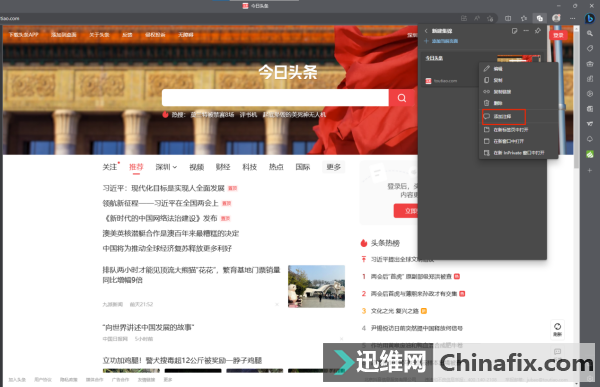The image size is (600, 387).
Task: Click the 关于头条 link in the top bar
Action: click(x=99, y=35)
